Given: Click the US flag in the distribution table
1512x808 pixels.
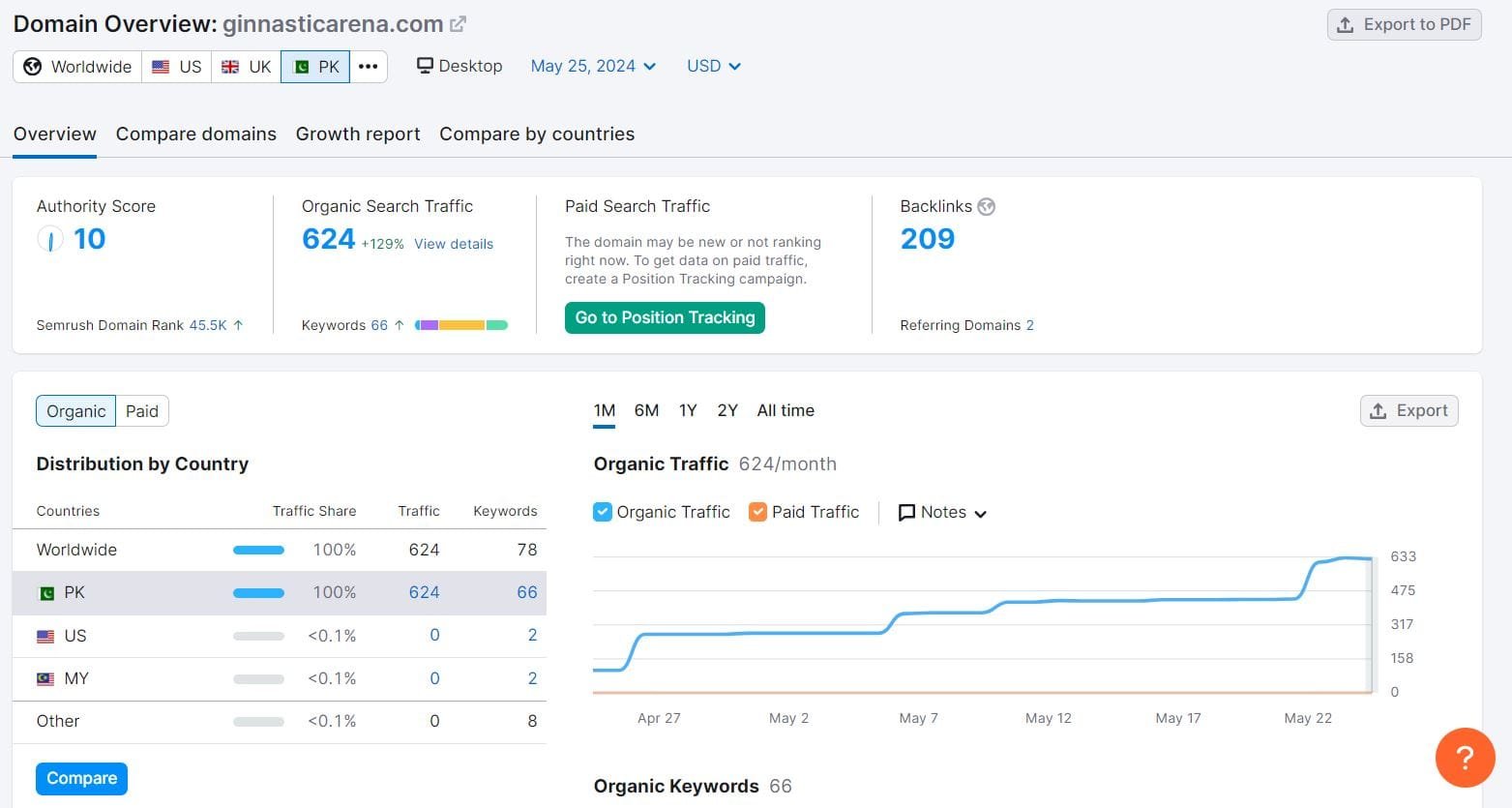Looking at the screenshot, I should tap(45, 636).
